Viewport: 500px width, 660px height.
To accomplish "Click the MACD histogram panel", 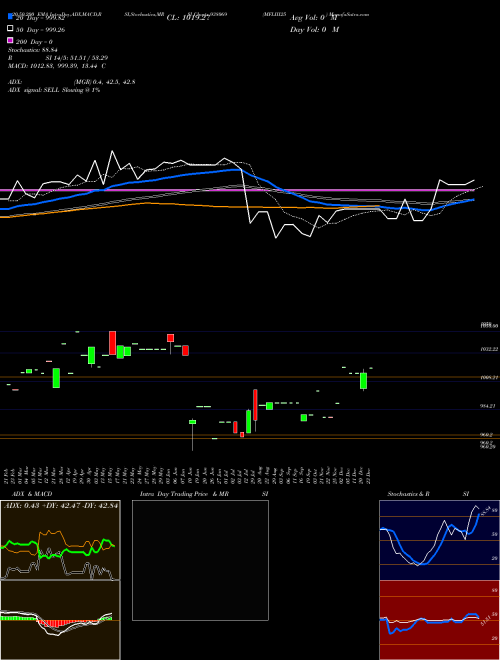I will tap(60, 620).
